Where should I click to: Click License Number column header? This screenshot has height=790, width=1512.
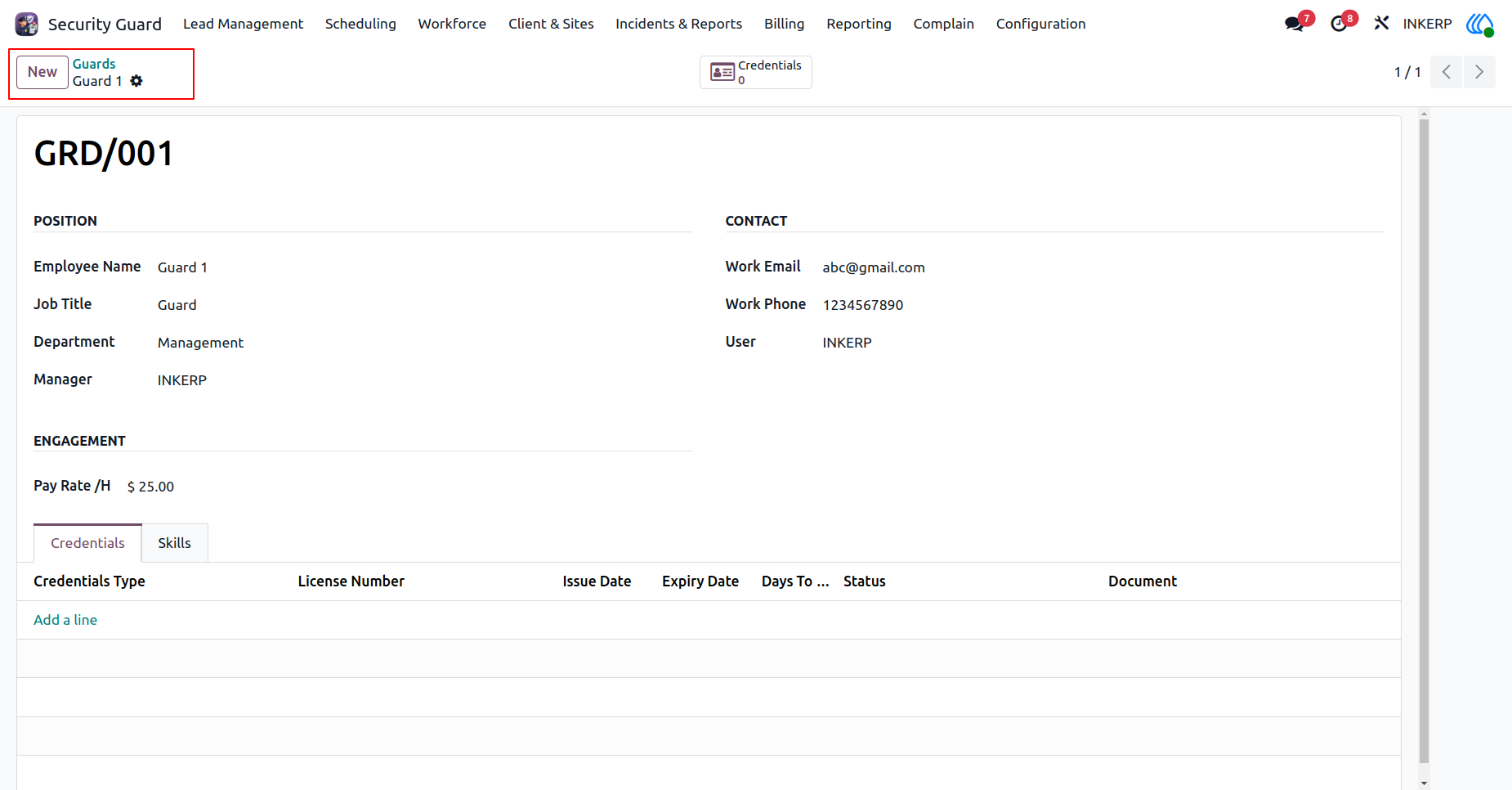click(x=351, y=581)
